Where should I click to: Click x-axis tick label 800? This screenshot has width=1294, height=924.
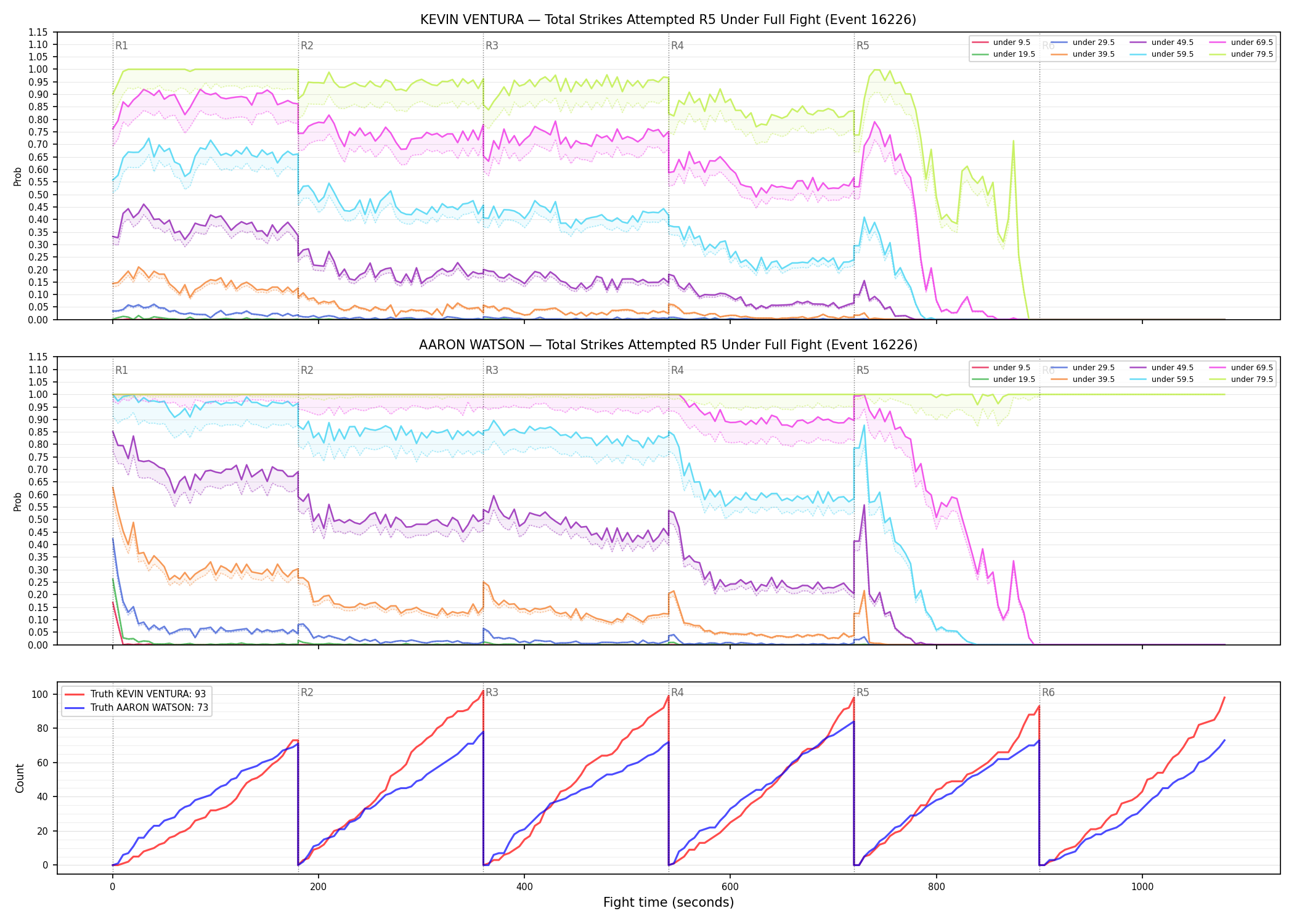(x=936, y=886)
